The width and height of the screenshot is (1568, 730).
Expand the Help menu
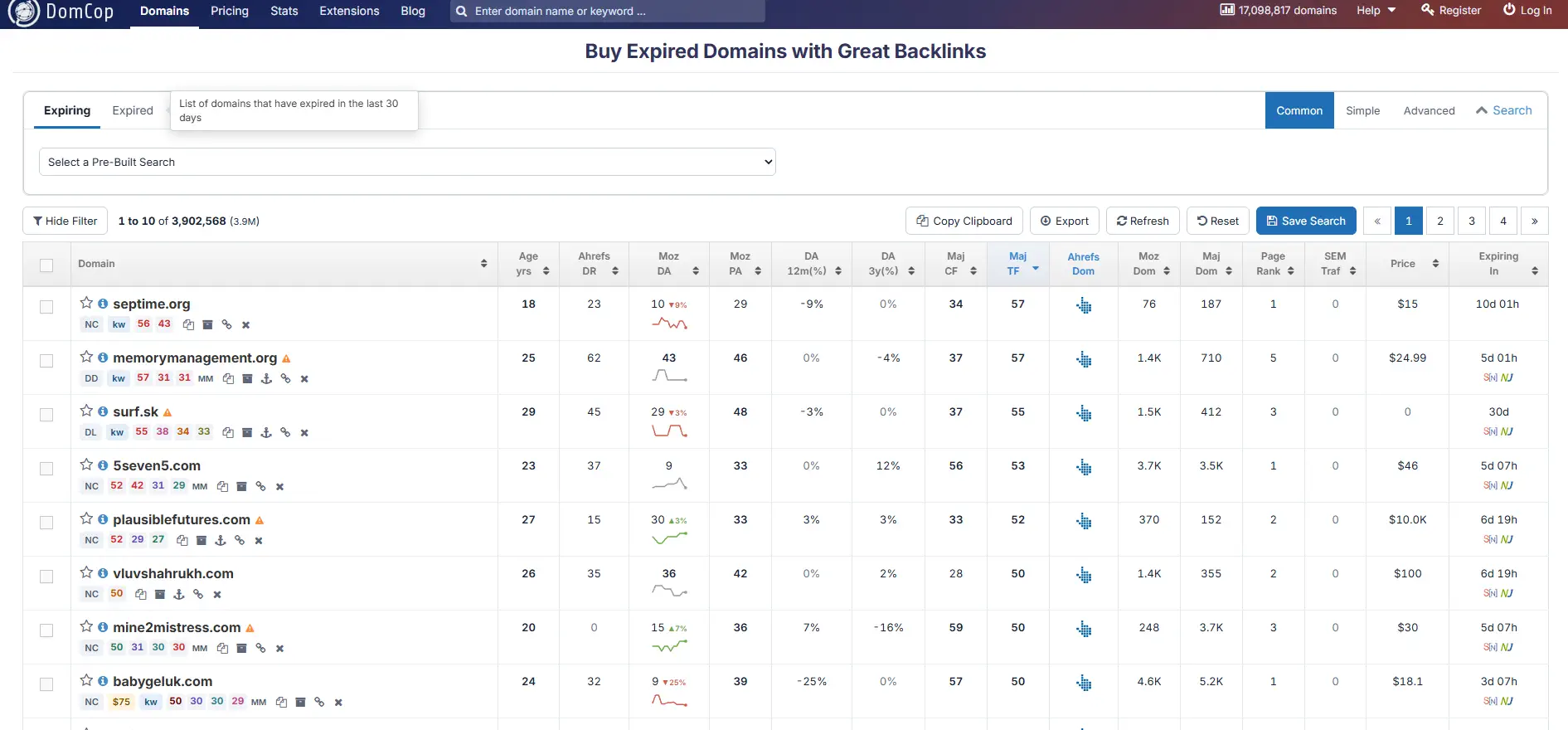click(x=1376, y=10)
